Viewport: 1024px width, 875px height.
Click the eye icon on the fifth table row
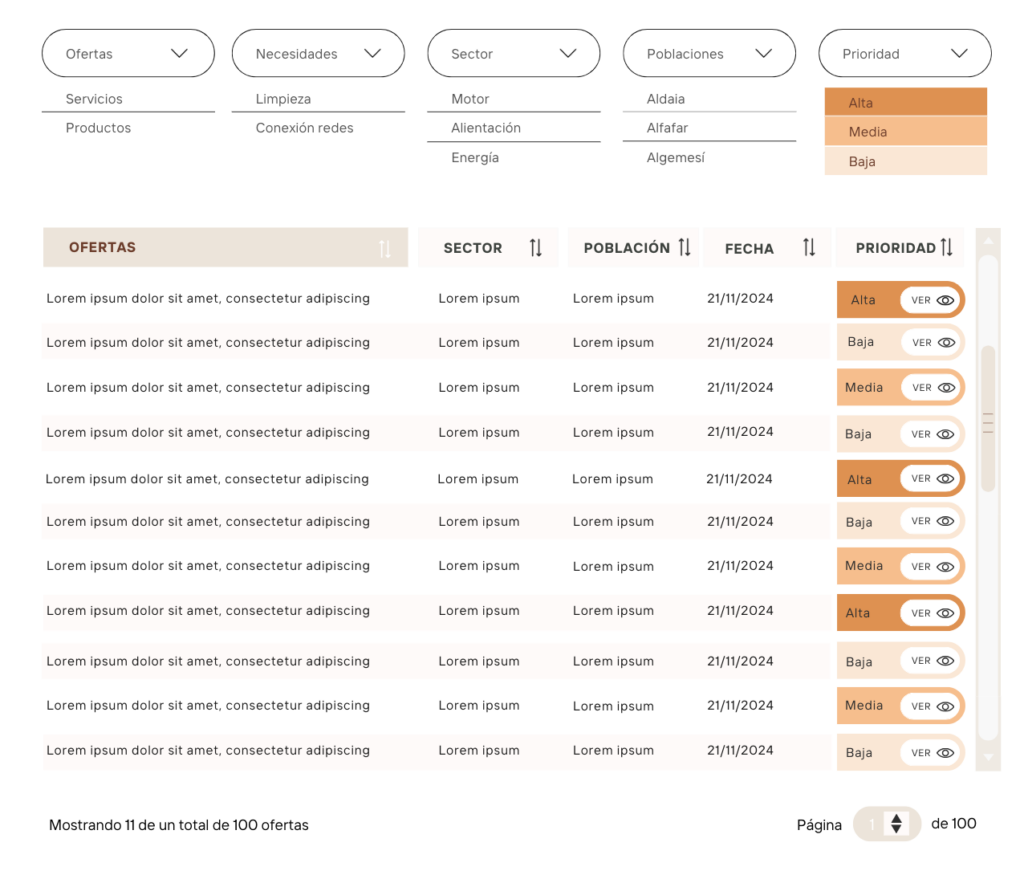click(x=945, y=479)
